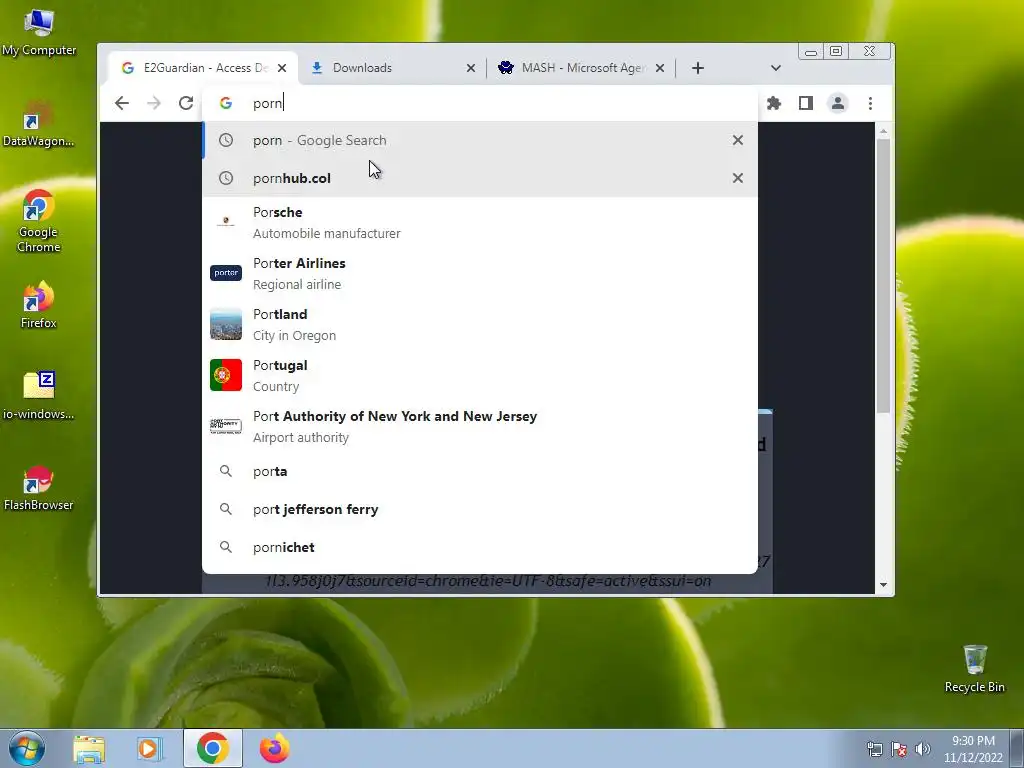1024x768 pixels.
Task: Remove the pornhub.col history suggestion
Action: coord(738,178)
